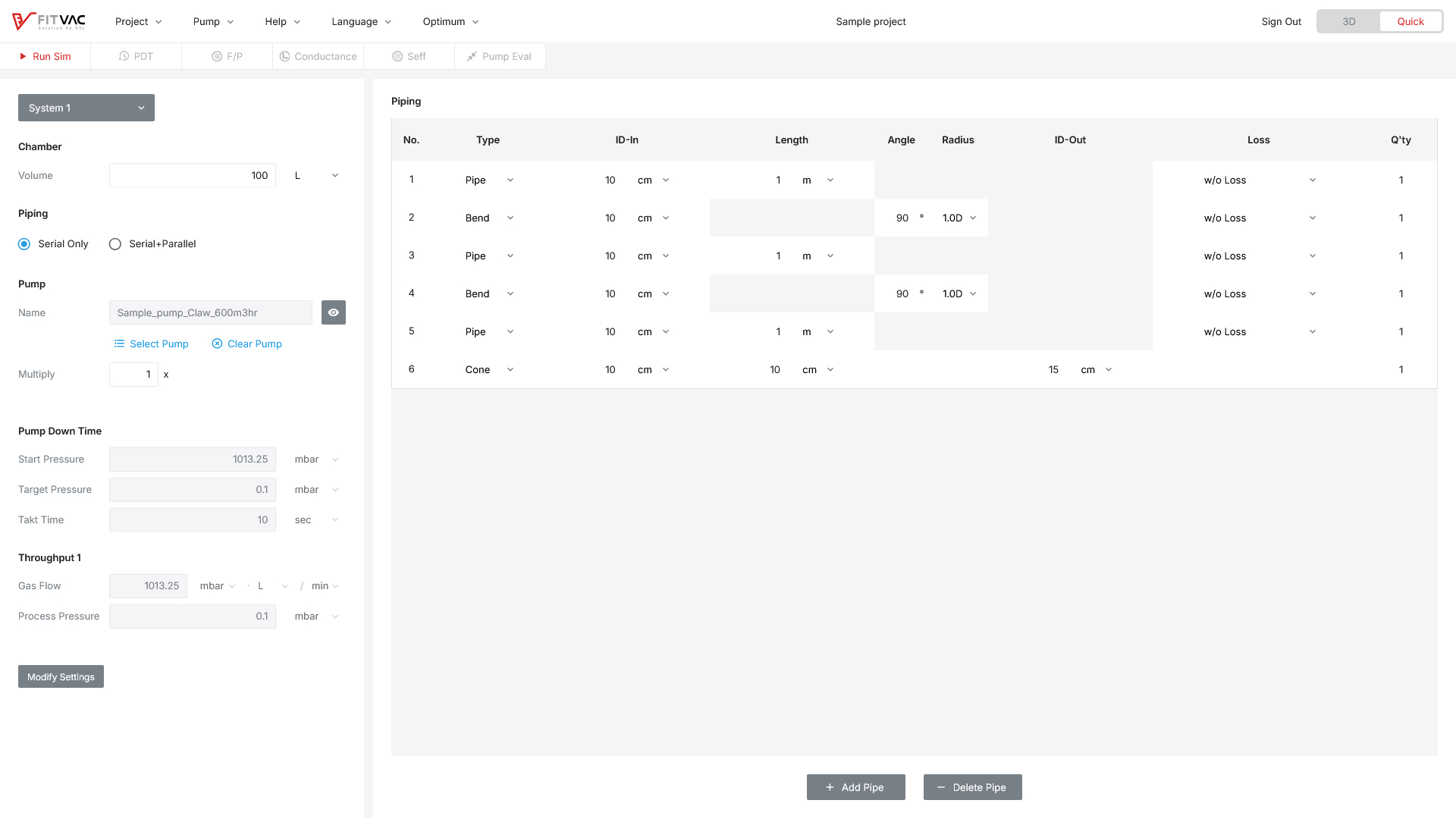
Task: Click the Pump Eval tab icon
Action: (472, 56)
